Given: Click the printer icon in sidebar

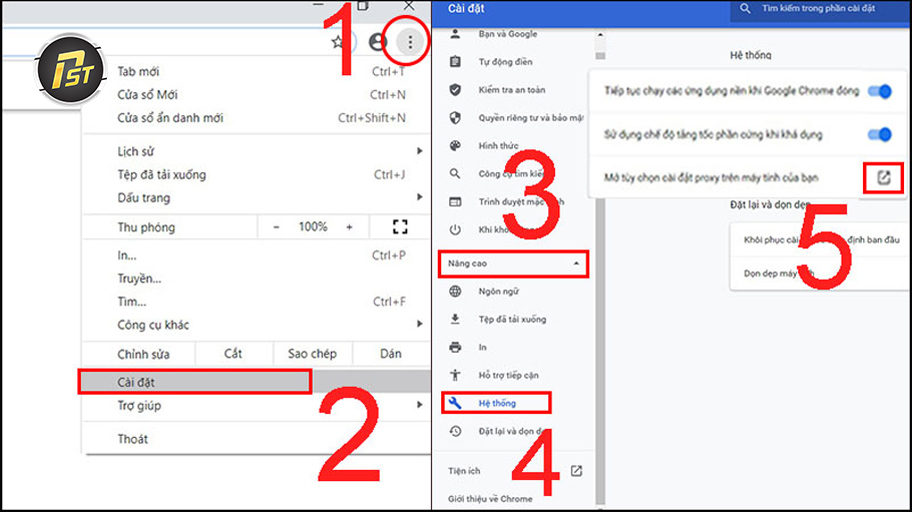Looking at the screenshot, I should [x=455, y=347].
